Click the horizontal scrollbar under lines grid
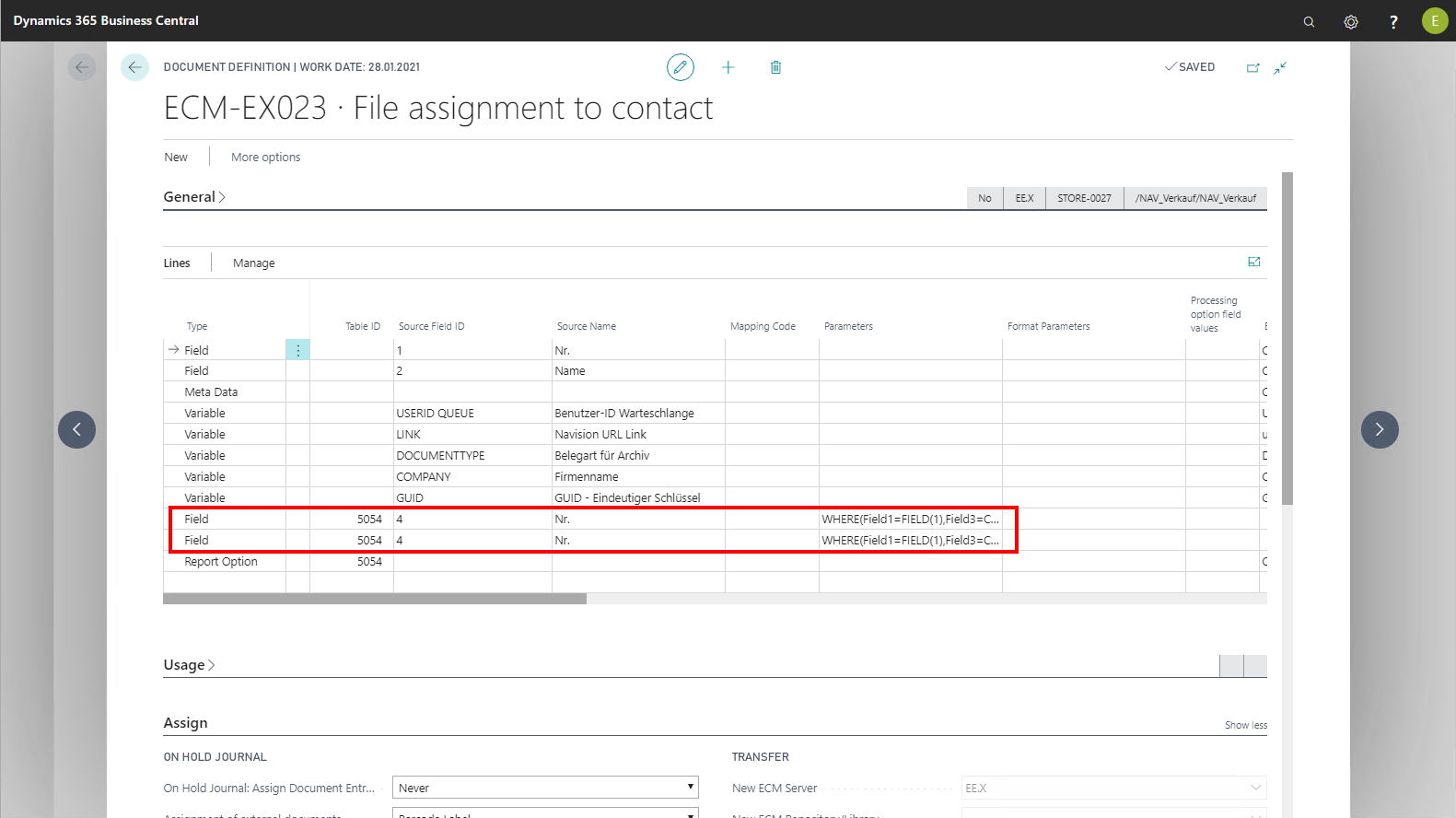The width and height of the screenshot is (1456, 818). pos(375,599)
